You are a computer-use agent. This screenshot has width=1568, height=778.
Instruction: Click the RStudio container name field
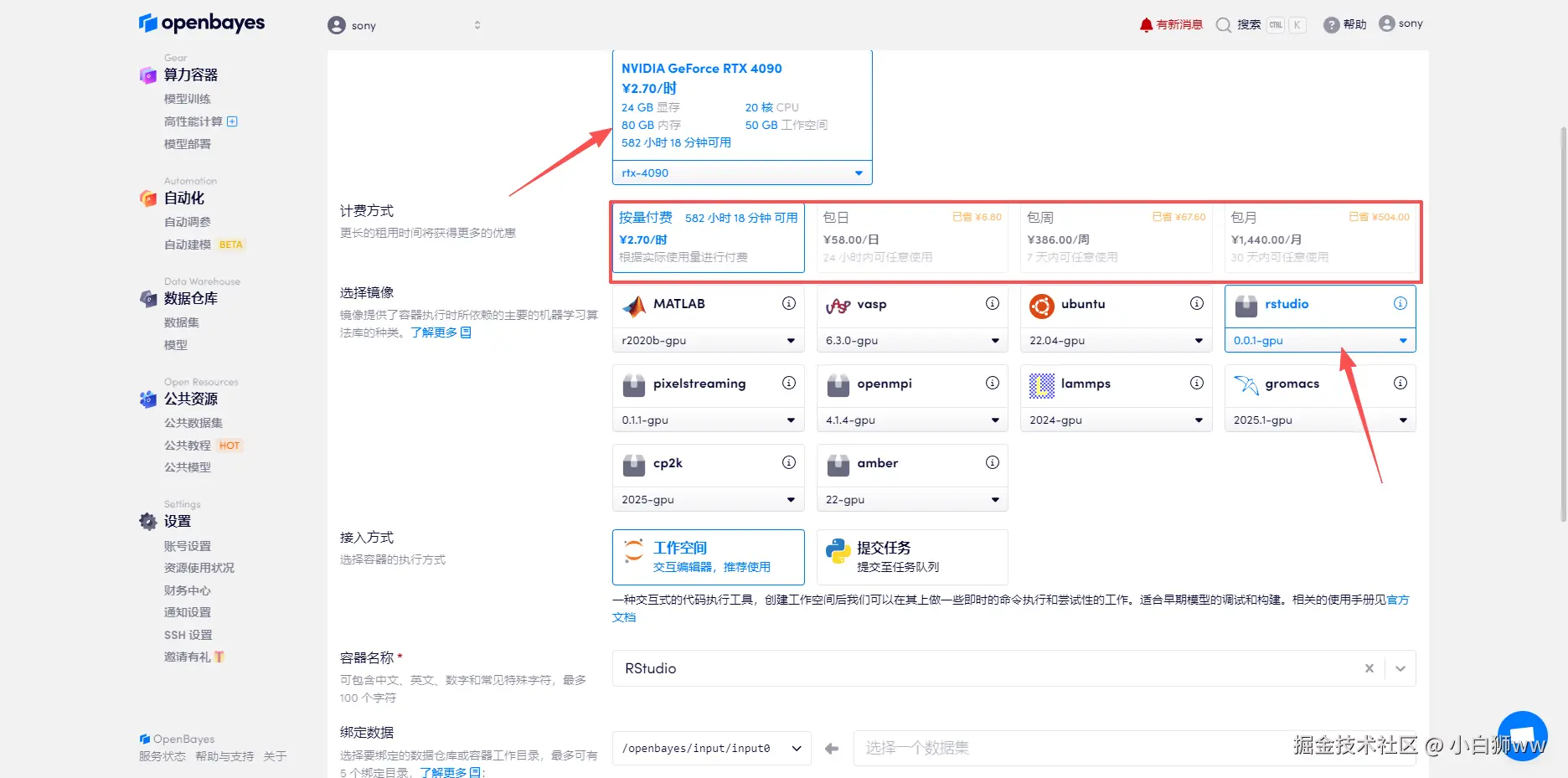coord(1014,668)
